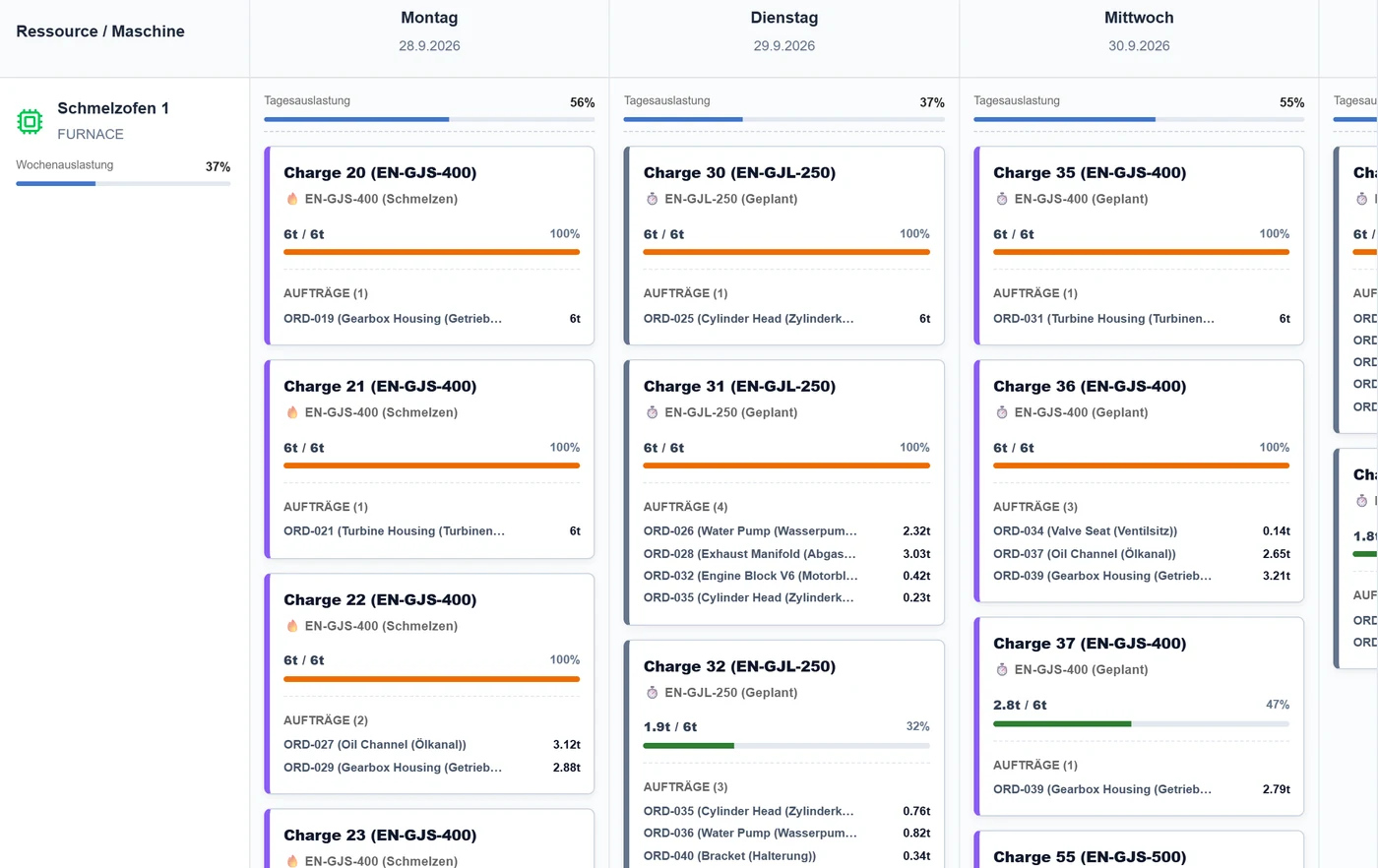Select order ORD-025 Cylinder Head in Charge 30
Viewport: 1378px width, 868px height.
tap(786, 319)
